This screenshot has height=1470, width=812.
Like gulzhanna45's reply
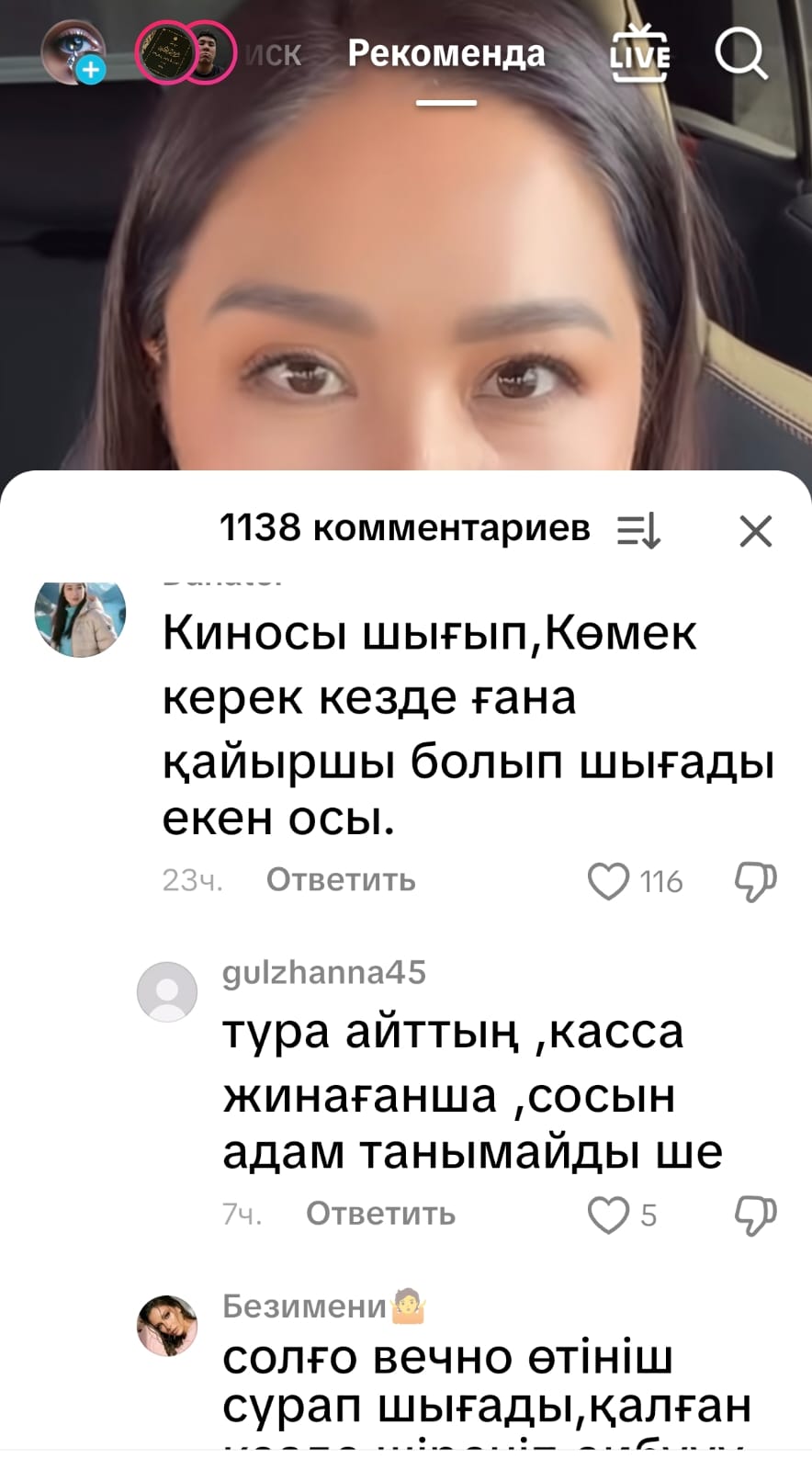608,1215
